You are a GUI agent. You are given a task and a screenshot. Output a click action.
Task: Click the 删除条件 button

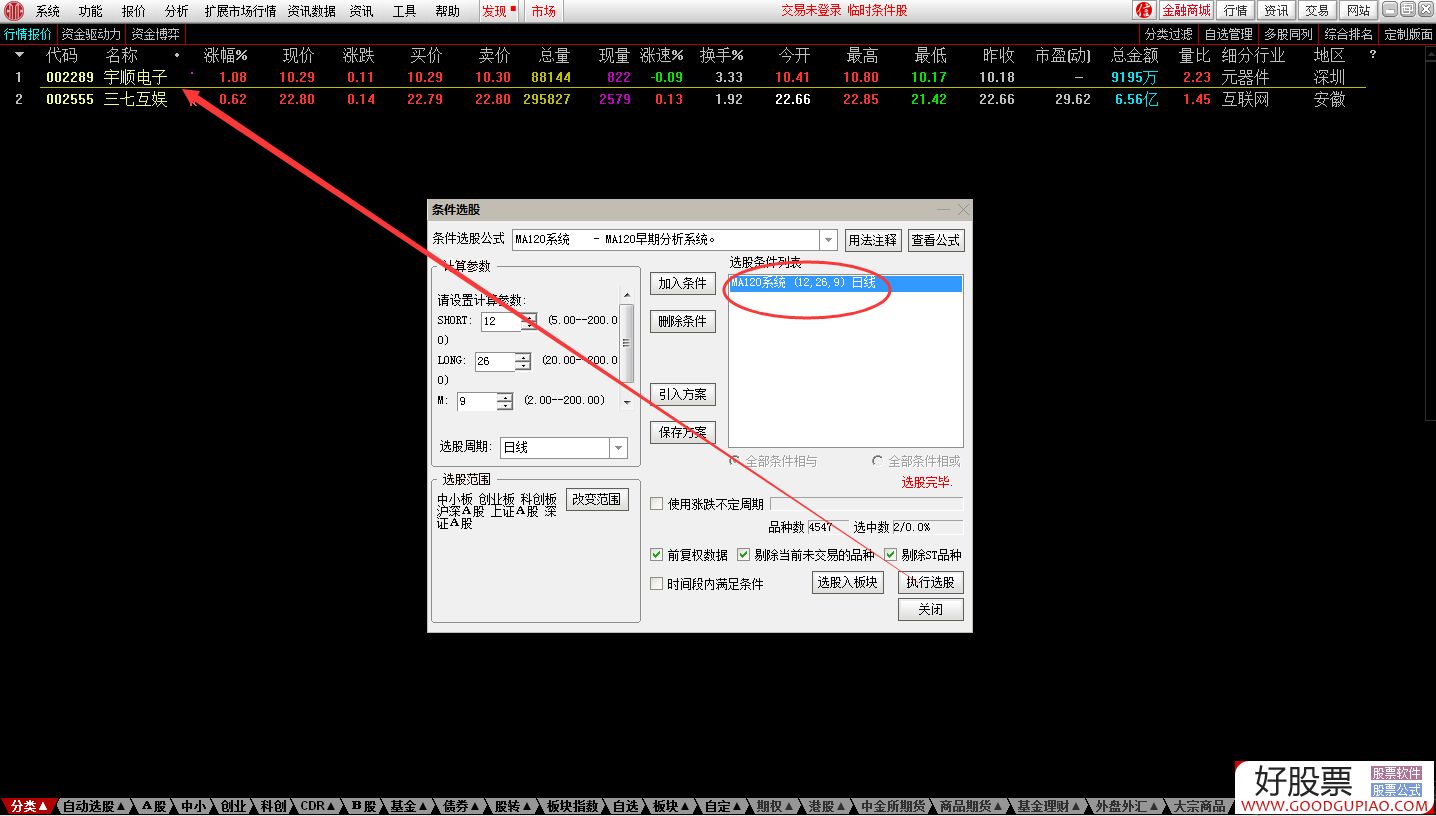click(683, 321)
